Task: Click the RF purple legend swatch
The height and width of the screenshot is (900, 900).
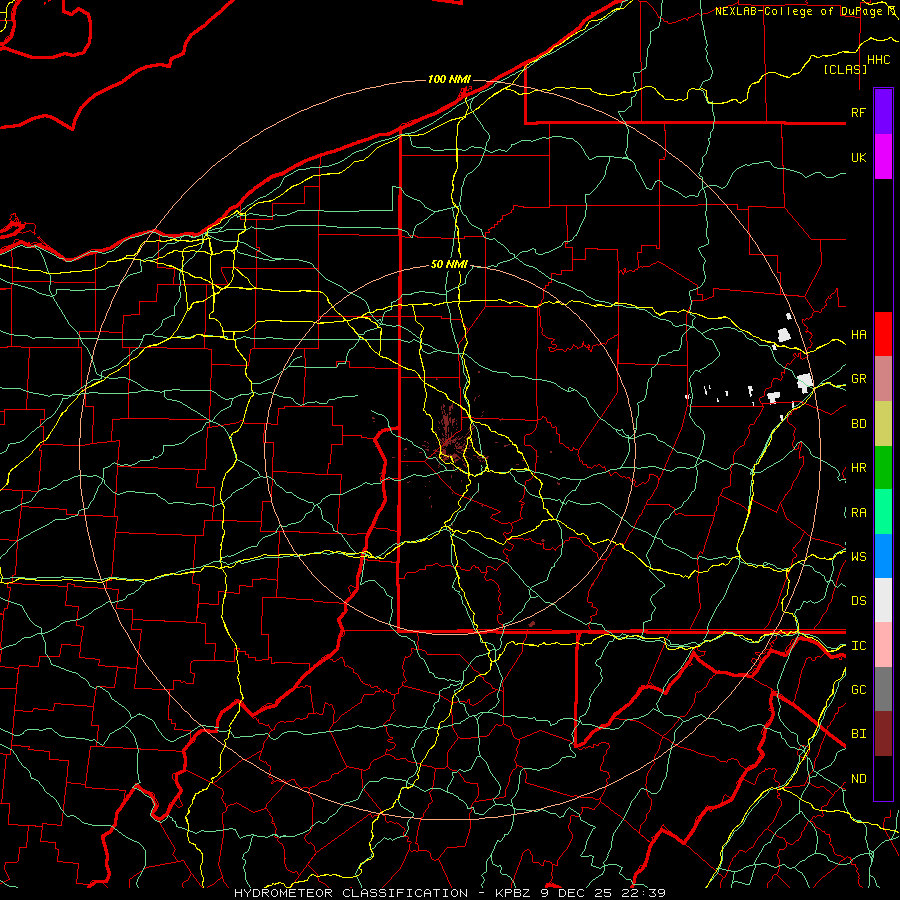Action: (883, 112)
